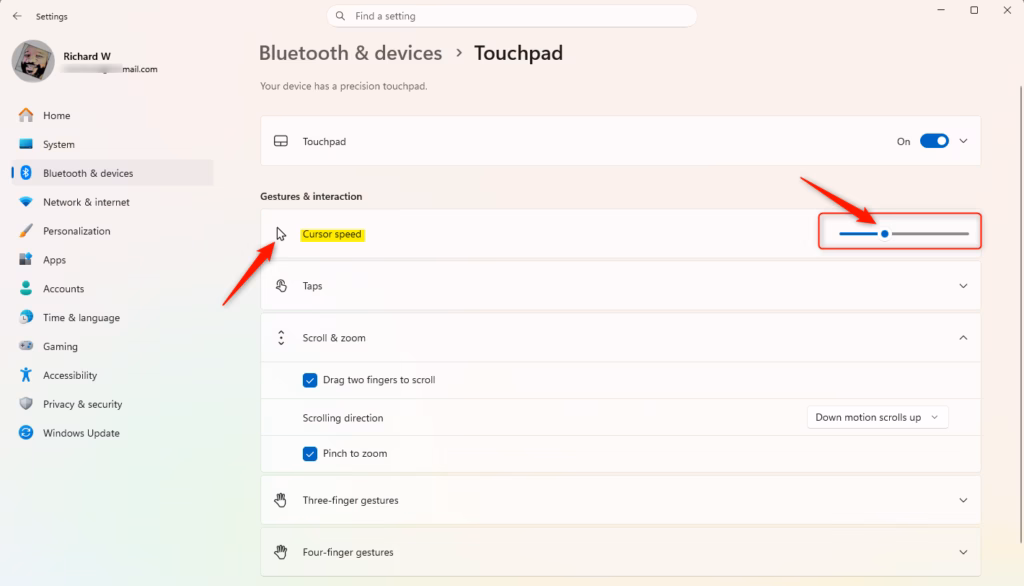Click the Richard W profile picture
The height and width of the screenshot is (586, 1024).
tap(33, 61)
